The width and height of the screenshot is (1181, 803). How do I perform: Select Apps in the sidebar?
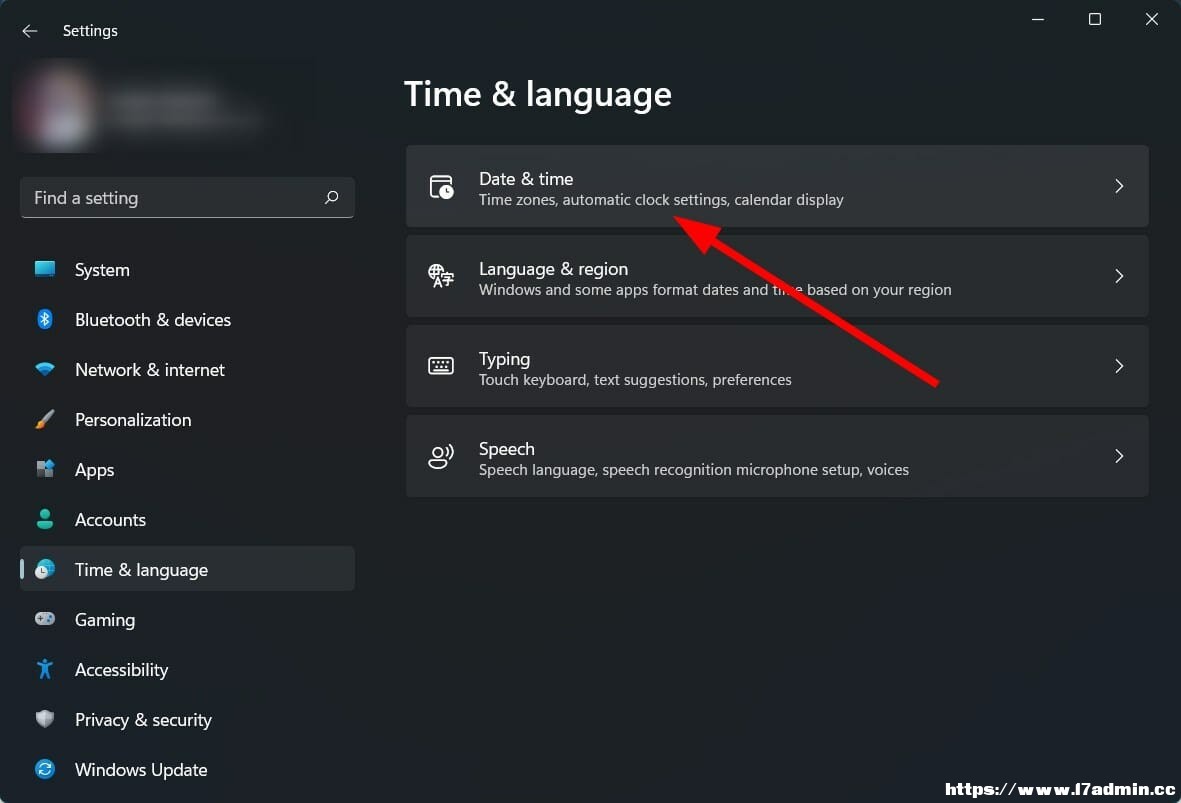pos(187,469)
